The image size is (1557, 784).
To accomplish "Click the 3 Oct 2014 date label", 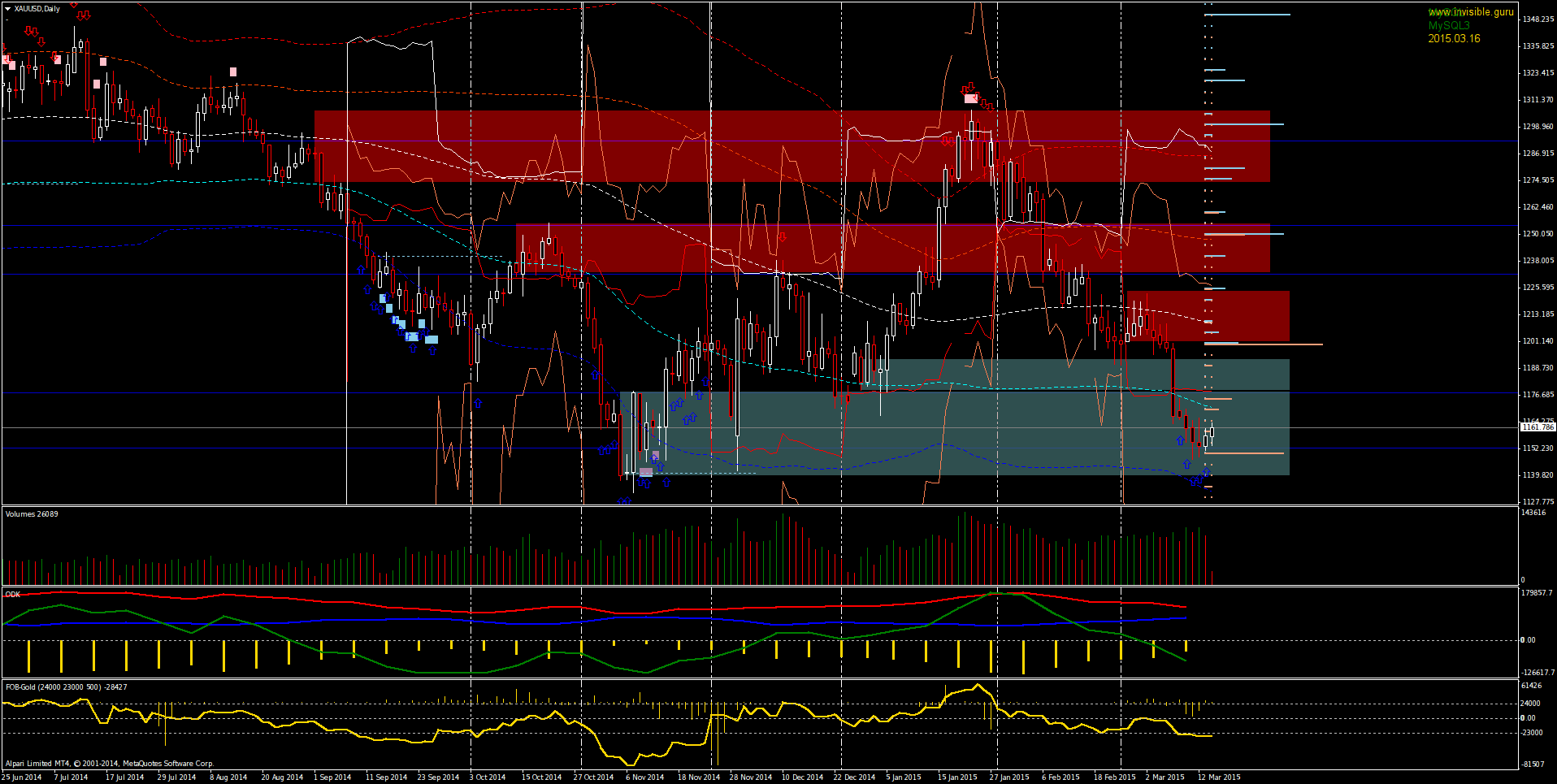I will pos(488,778).
